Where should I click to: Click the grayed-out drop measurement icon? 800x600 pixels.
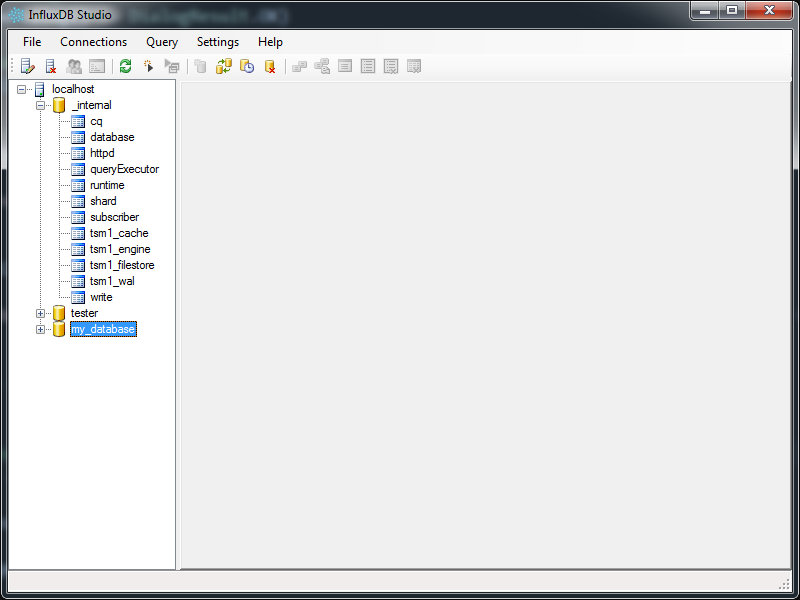coord(414,66)
